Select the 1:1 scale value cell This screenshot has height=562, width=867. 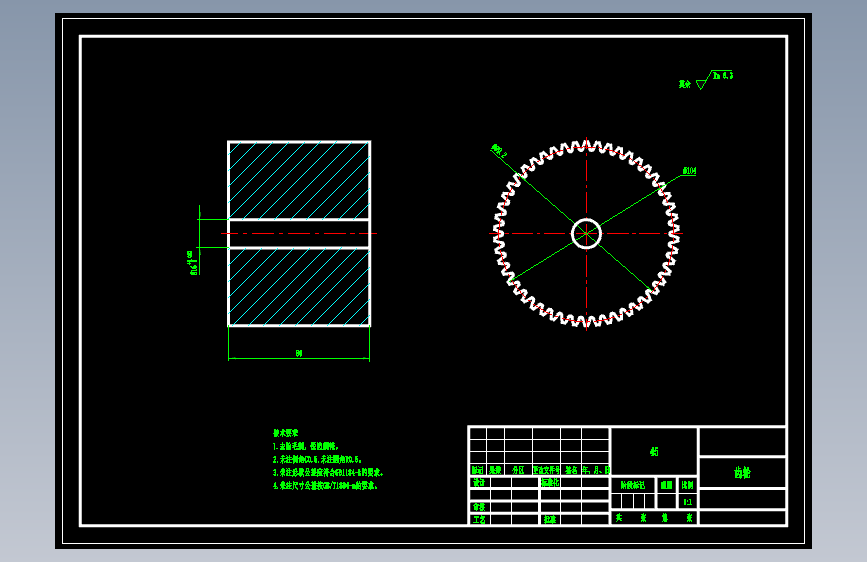click(x=687, y=502)
